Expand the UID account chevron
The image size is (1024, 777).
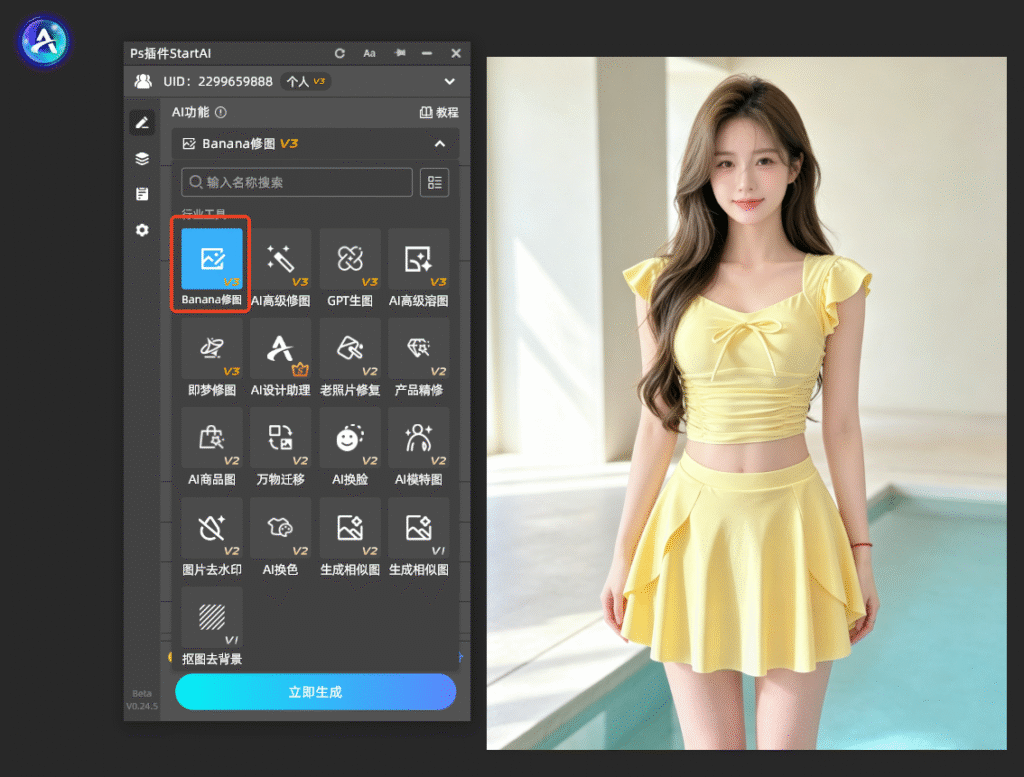click(449, 82)
